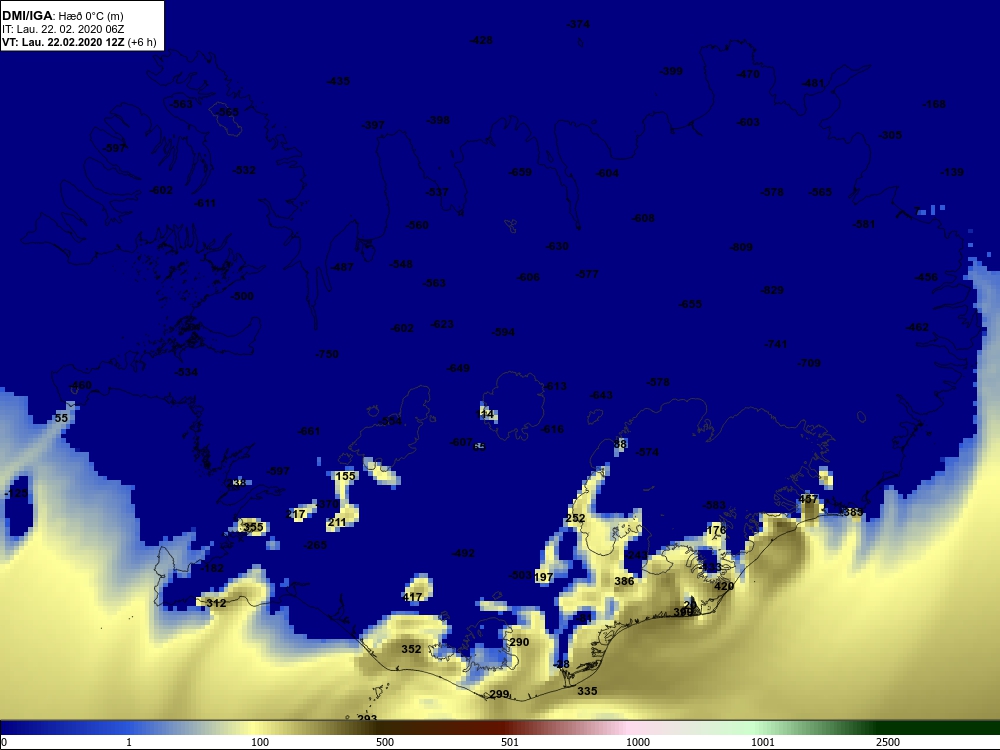Click the colorbar label '2500'

888,742
